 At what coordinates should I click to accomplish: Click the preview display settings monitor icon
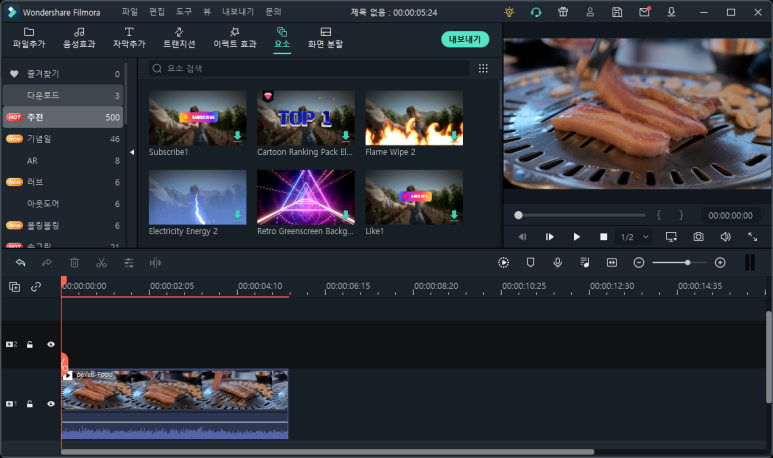pyautogui.click(x=671, y=237)
